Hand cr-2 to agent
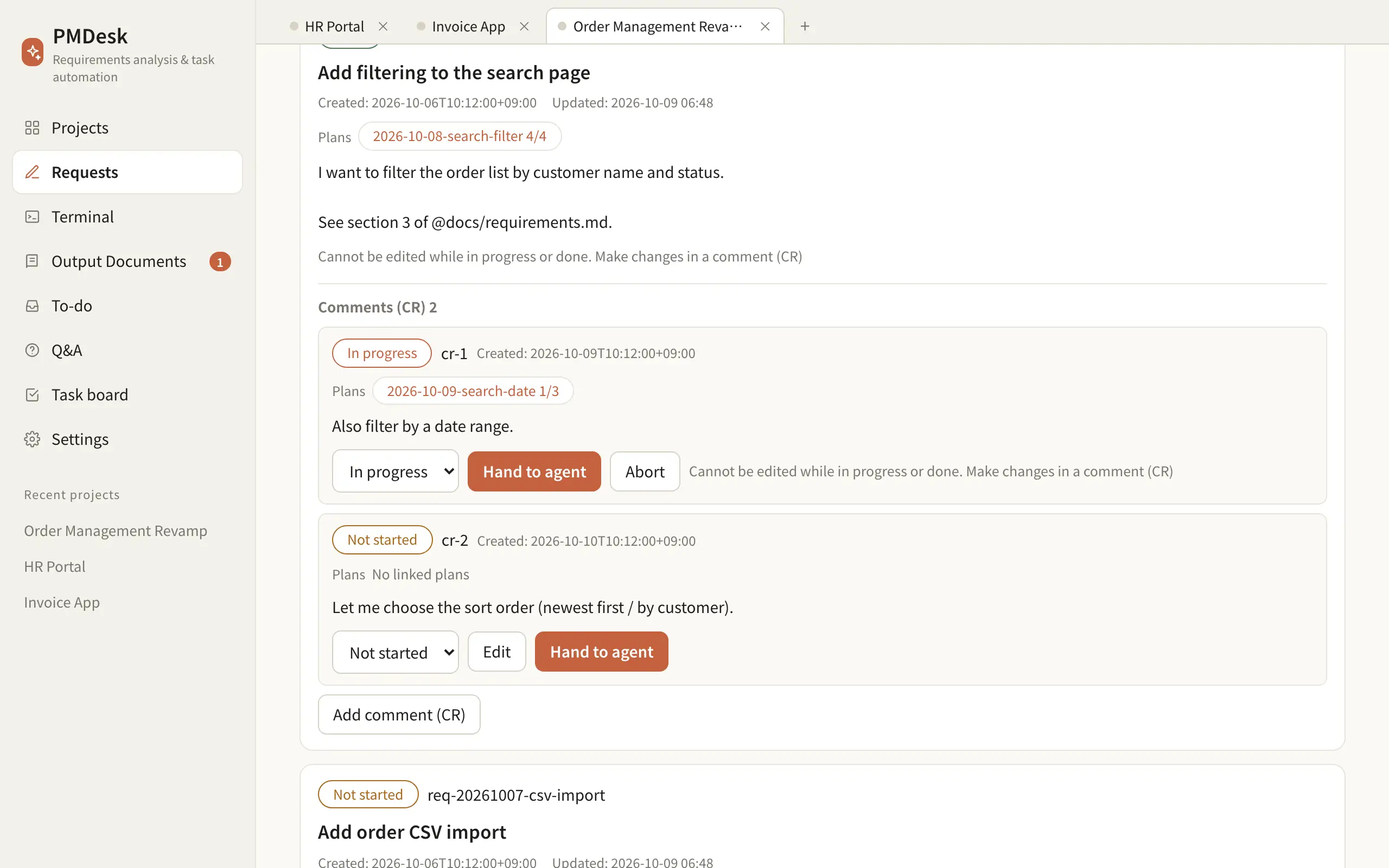1389x868 pixels. tap(602, 652)
